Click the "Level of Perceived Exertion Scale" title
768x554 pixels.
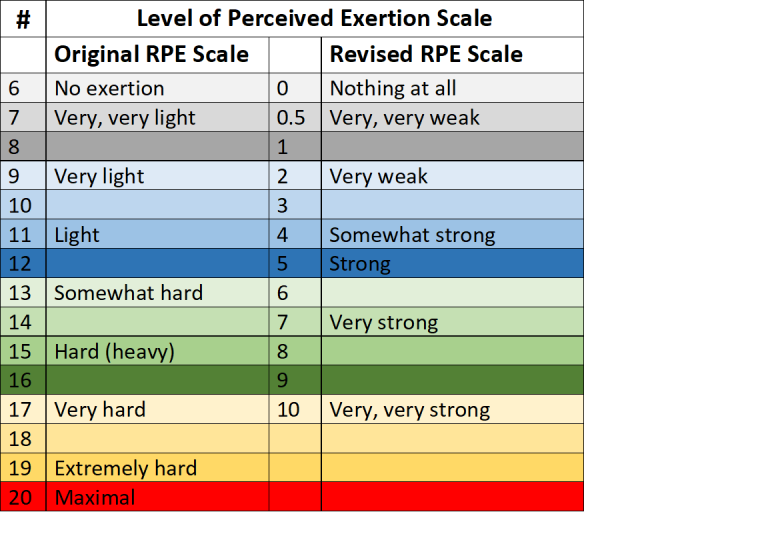click(x=314, y=18)
